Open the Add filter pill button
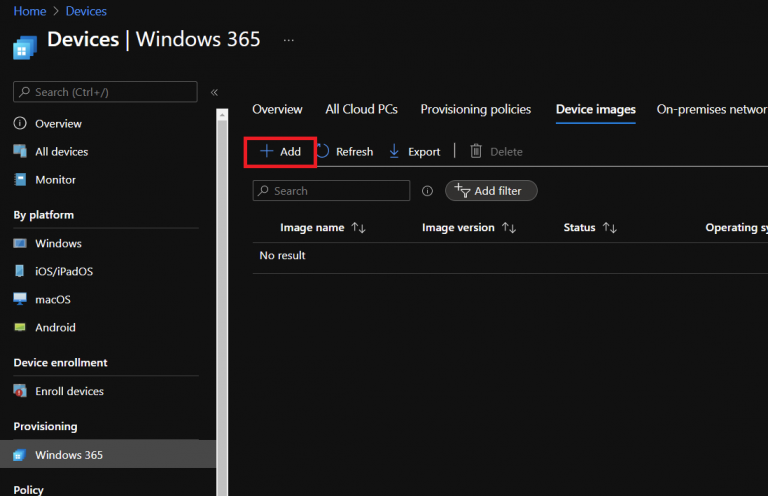 (x=491, y=191)
